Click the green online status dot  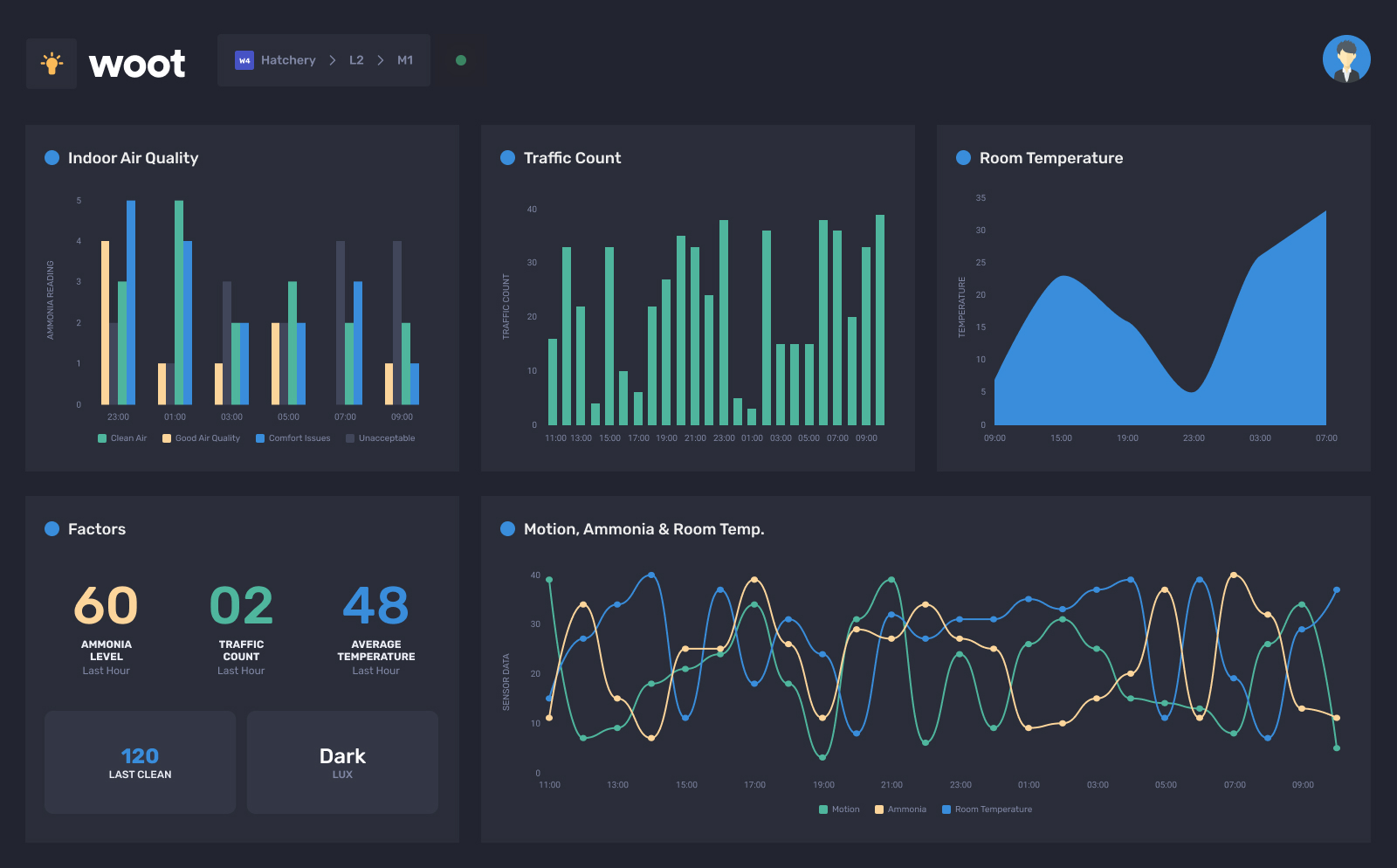tap(461, 60)
